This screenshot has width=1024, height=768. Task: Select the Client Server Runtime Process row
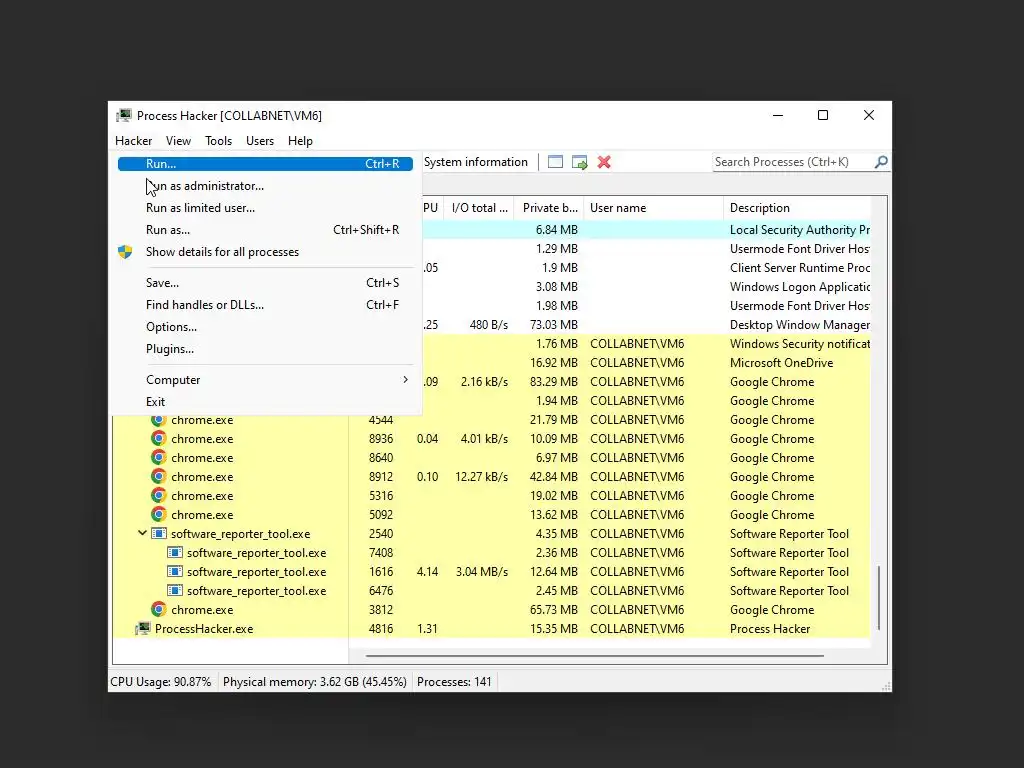point(647,268)
